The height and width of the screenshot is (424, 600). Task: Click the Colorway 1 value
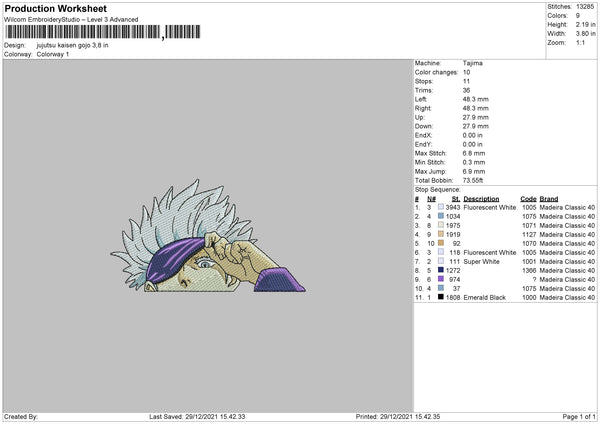point(53,54)
